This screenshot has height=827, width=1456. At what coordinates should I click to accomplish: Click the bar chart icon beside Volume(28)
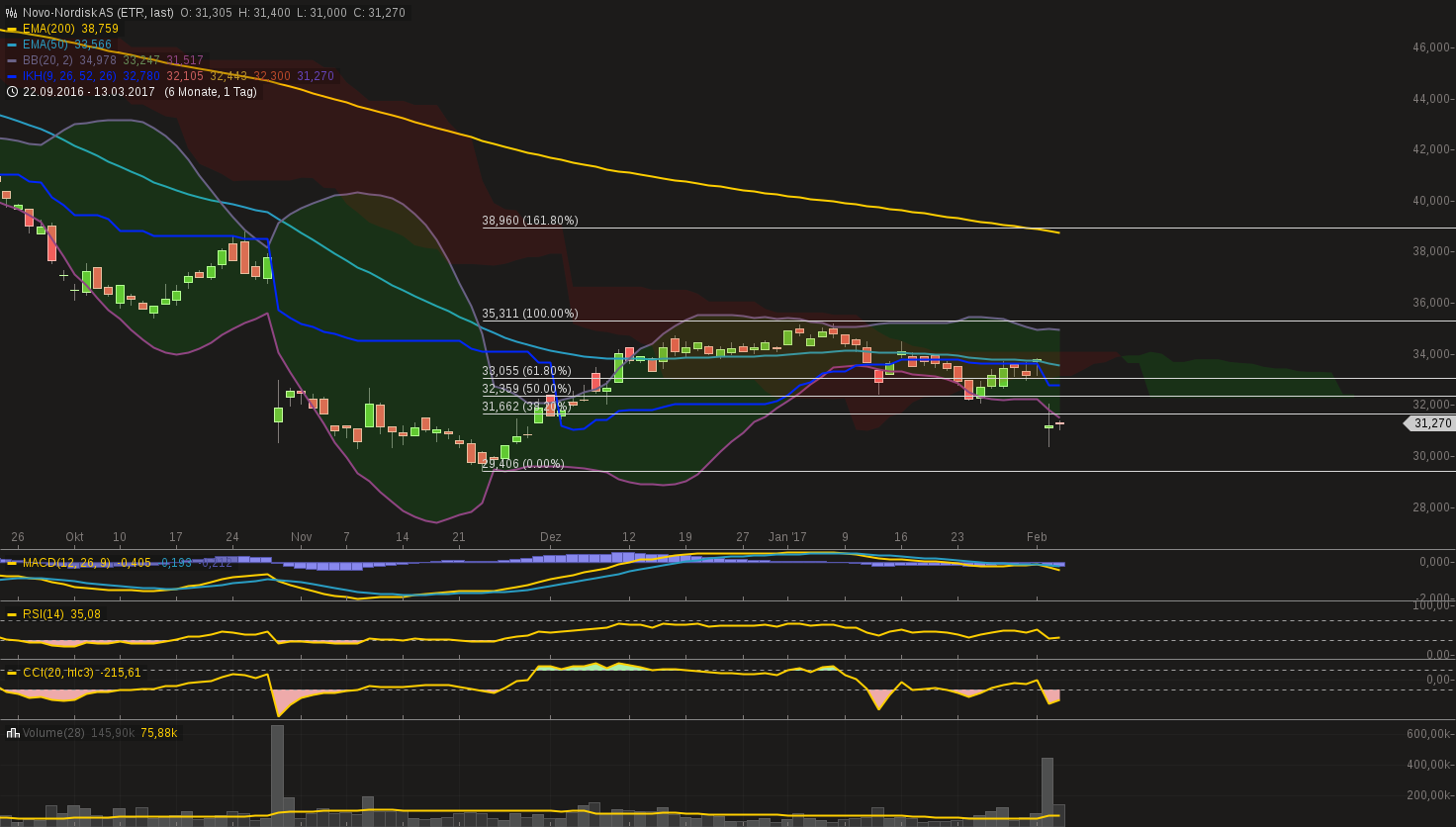(x=13, y=733)
